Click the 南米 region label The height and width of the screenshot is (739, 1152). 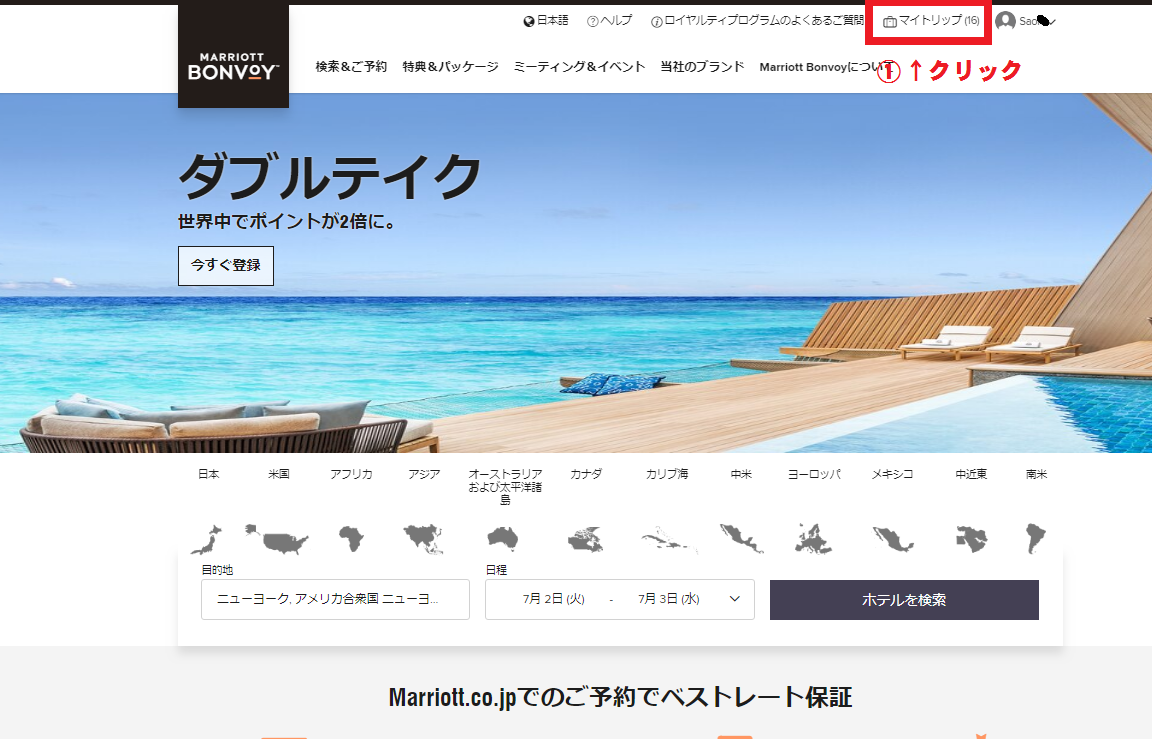click(1037, 475)
